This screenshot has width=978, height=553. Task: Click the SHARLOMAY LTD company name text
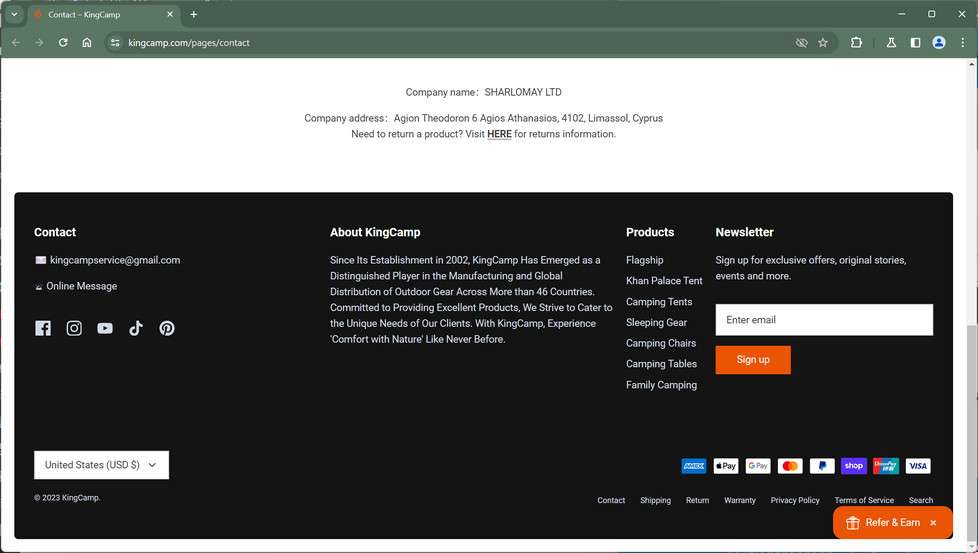tap(523, 92)
